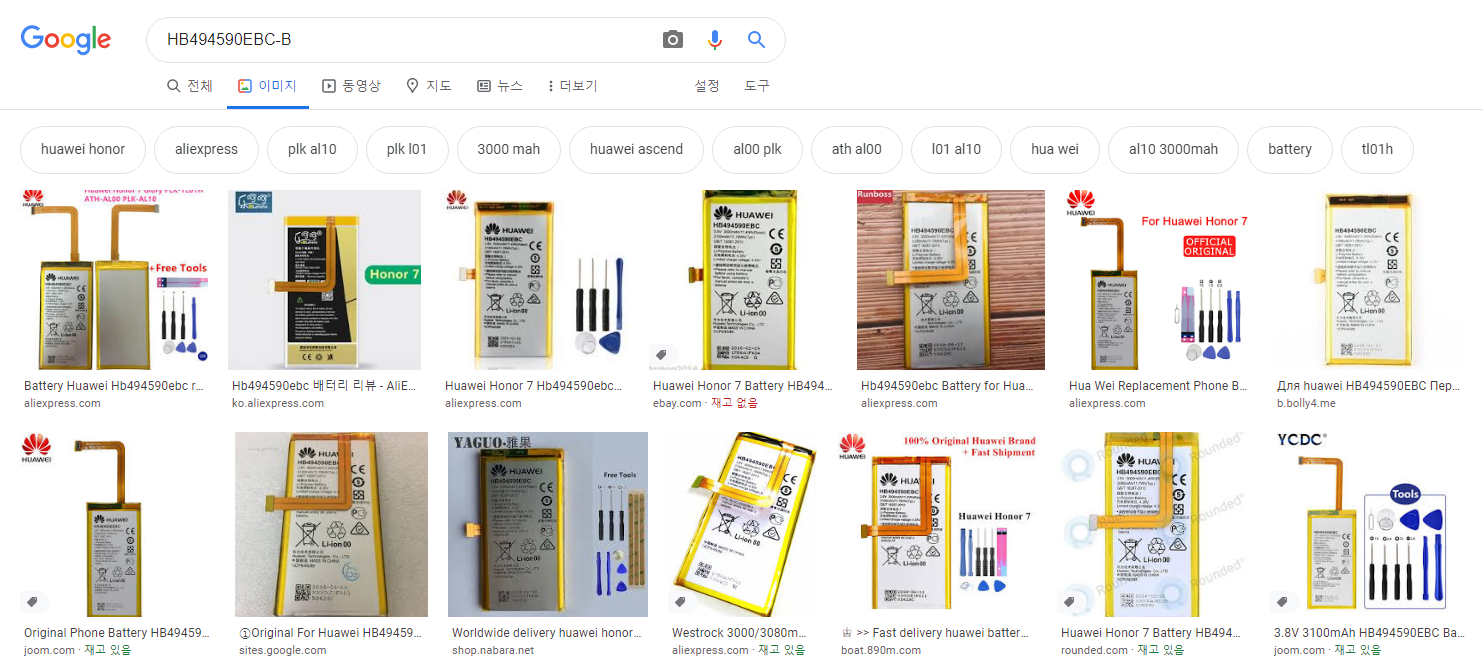Viewport: 1483px width, 667px height.
Task: Open 'Original For Huawei HB49459...' title
Action: pyautogui.click(x=330, y=633)
